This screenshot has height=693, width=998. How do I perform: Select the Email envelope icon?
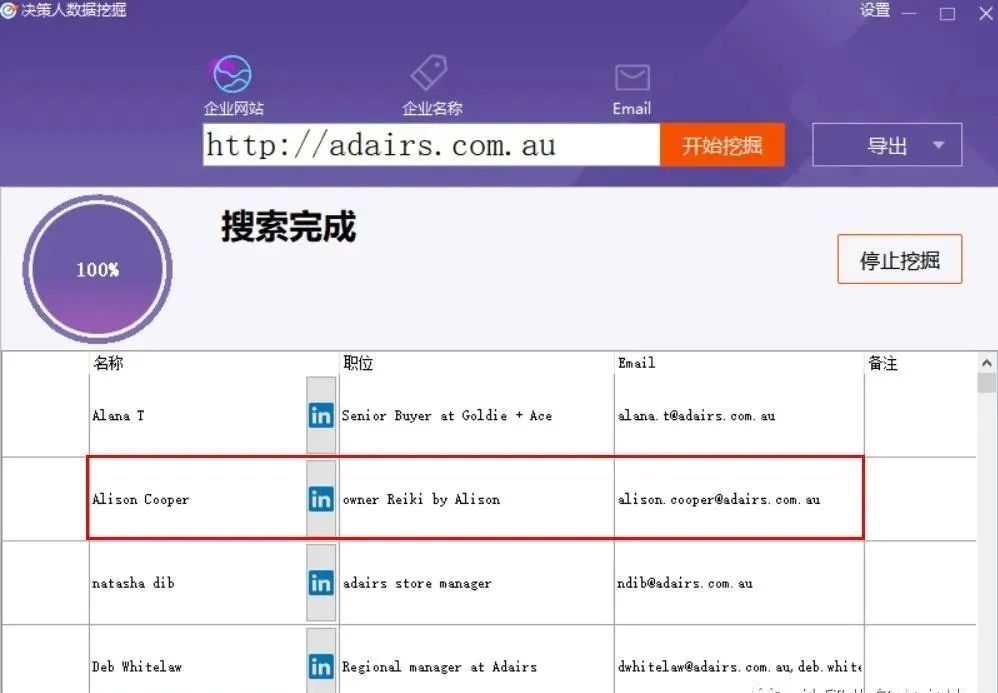(x=632, y=78)
